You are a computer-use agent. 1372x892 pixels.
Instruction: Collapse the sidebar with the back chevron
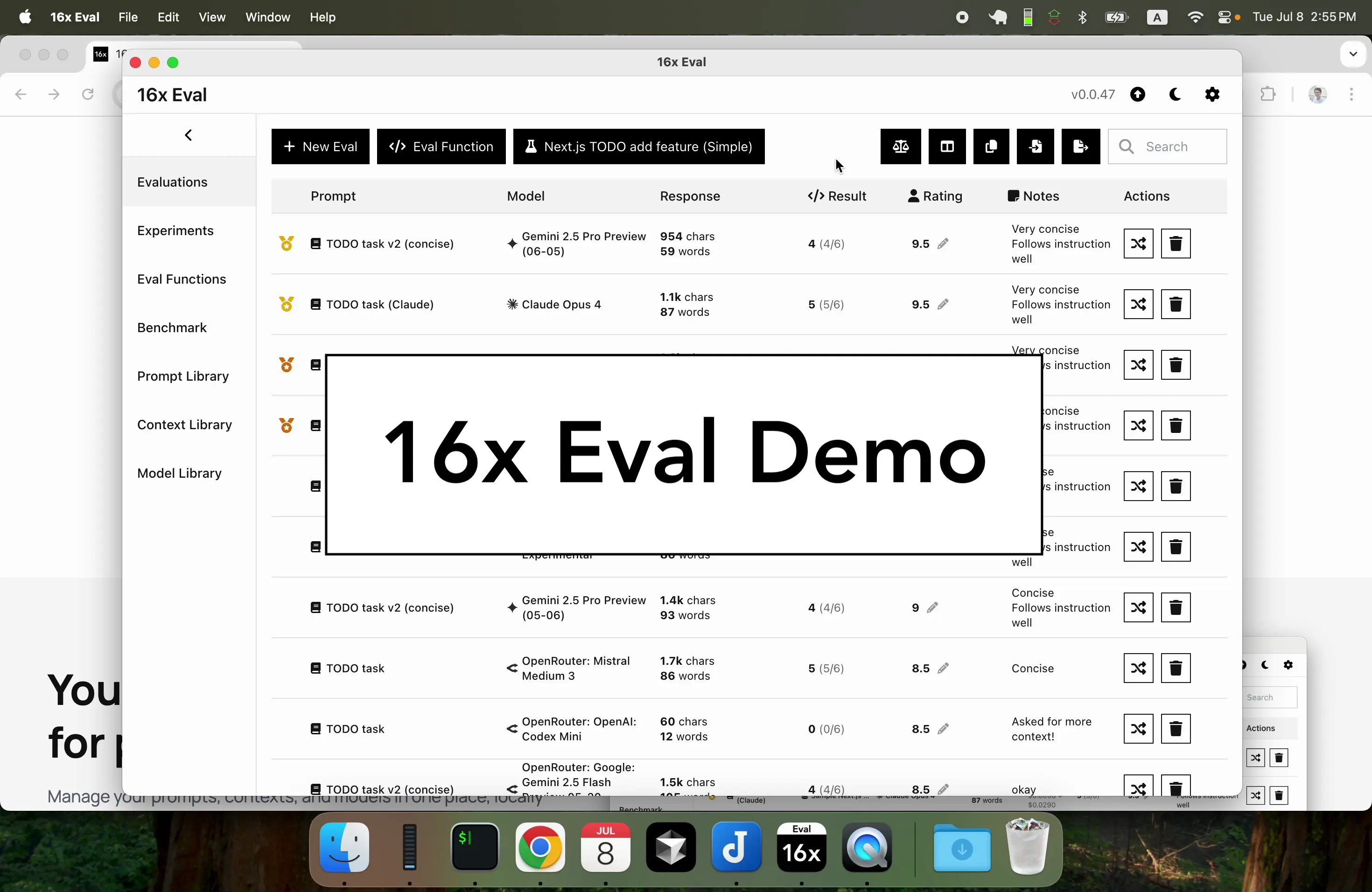188,135
